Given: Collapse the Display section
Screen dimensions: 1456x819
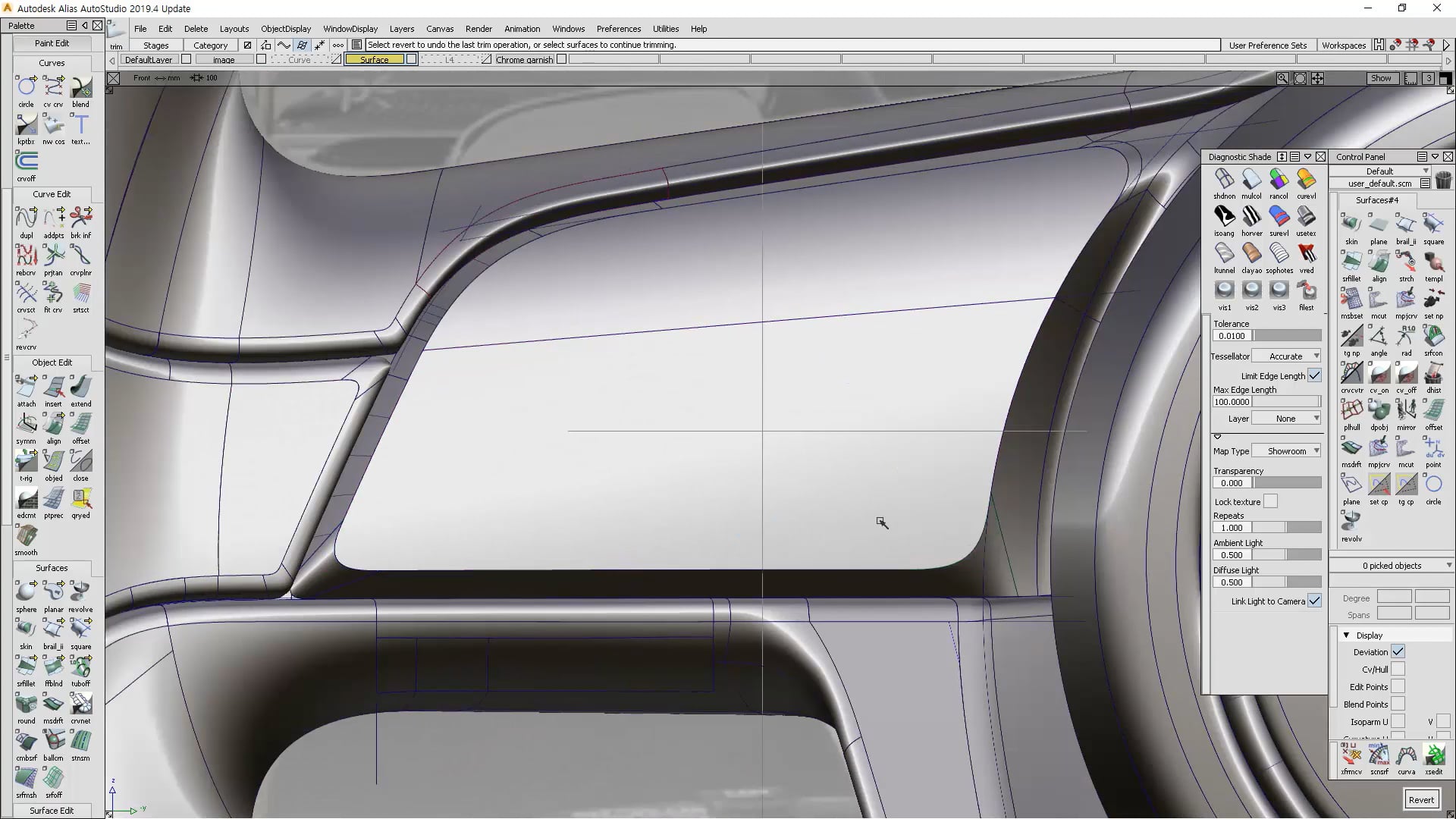Looking at the screenshot, I should coord(1347,635).
